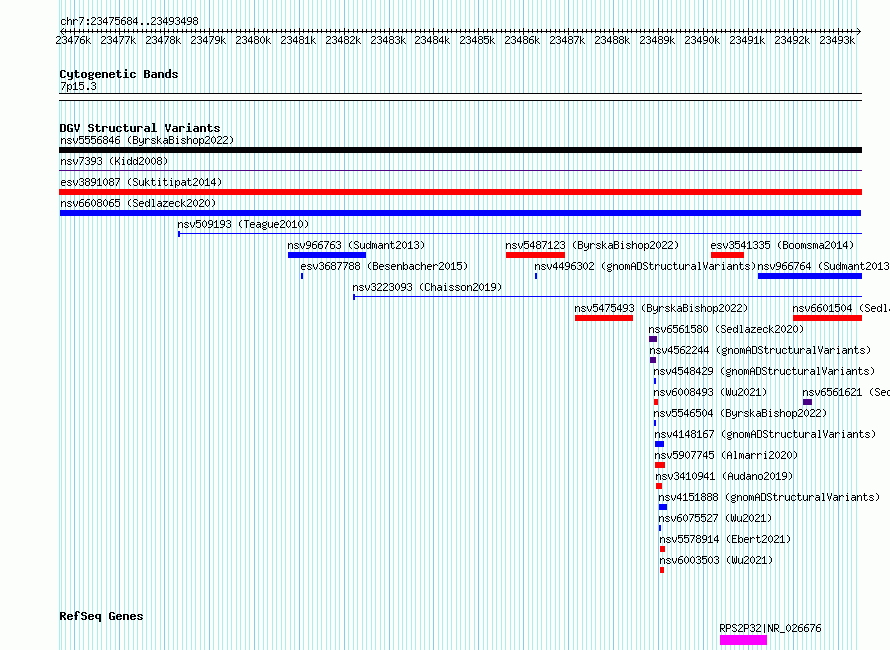Click the 23485k ruler position label
This screenshot has height=650, width=890.
[x=477, y=40]
